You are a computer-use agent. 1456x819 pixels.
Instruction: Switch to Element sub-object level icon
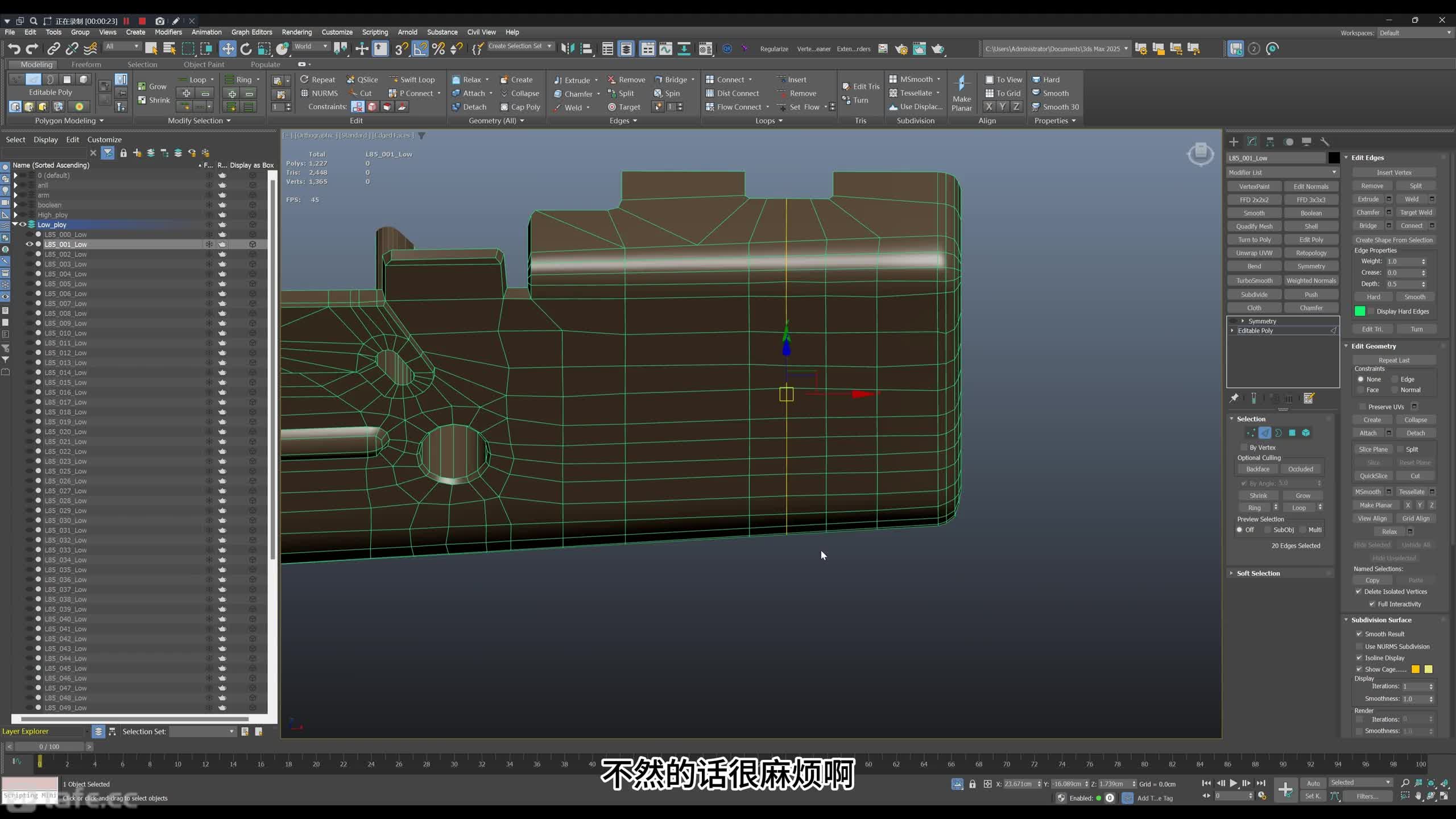click(x=1306, y=433)
